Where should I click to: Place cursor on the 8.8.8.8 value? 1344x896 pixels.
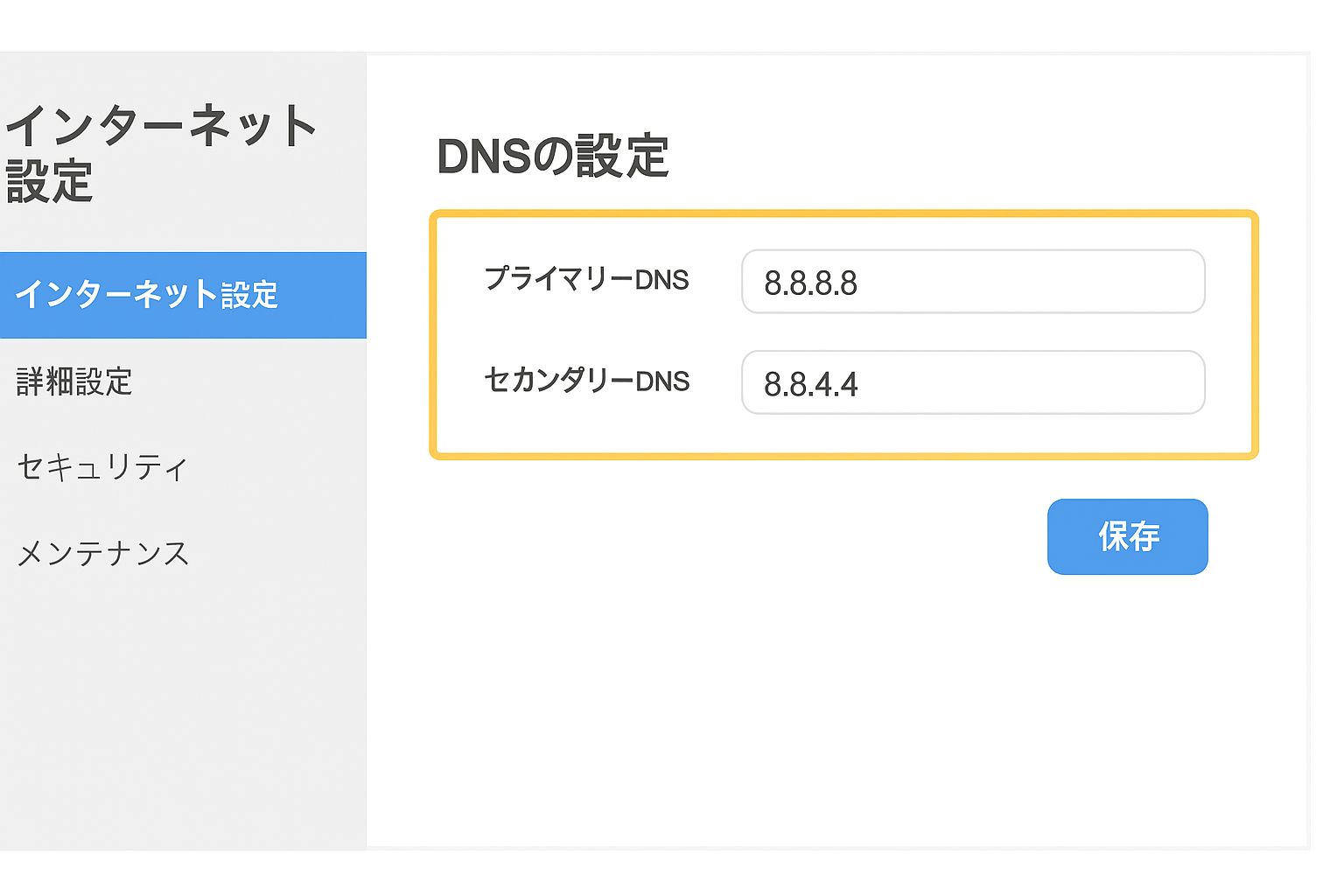810,283
